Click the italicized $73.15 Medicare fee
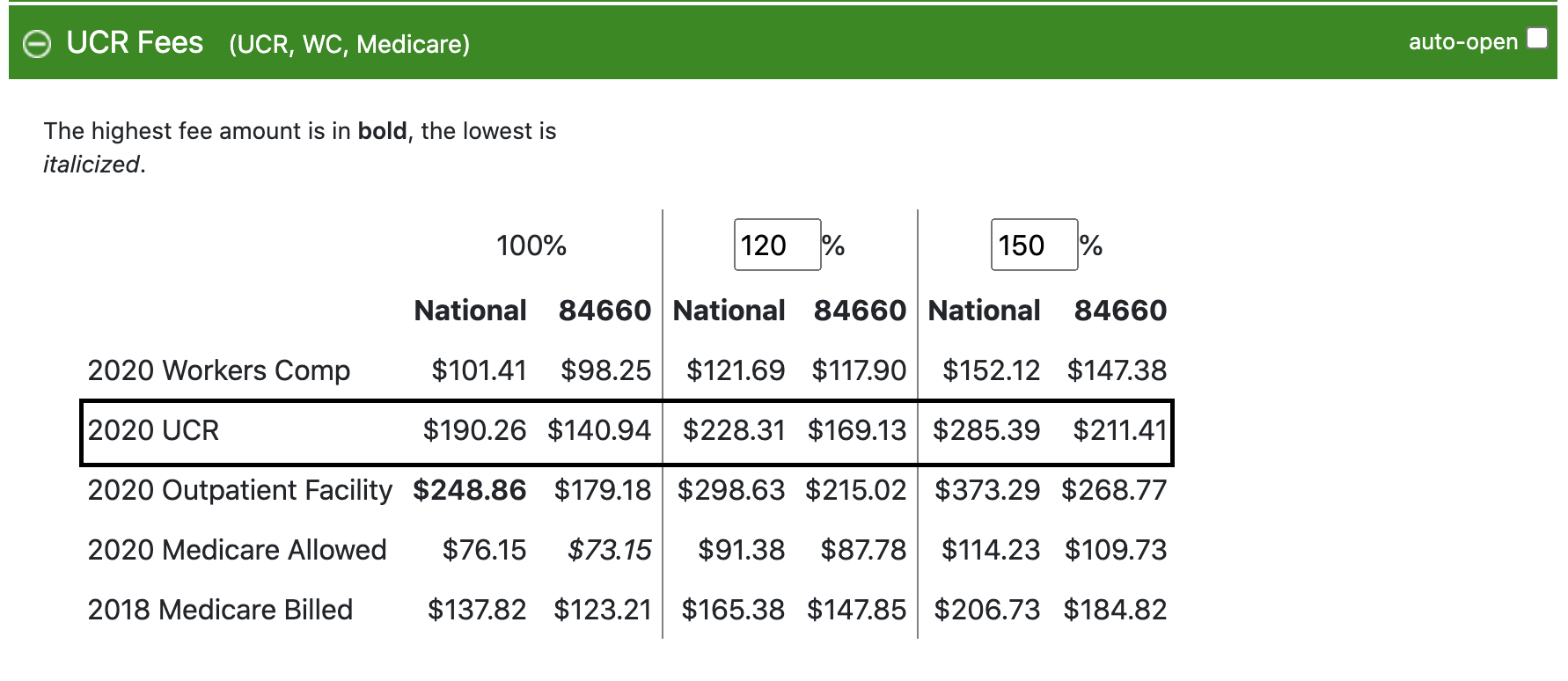The width and height of the screenshot is (1568, 681). [x=609, y=550]
